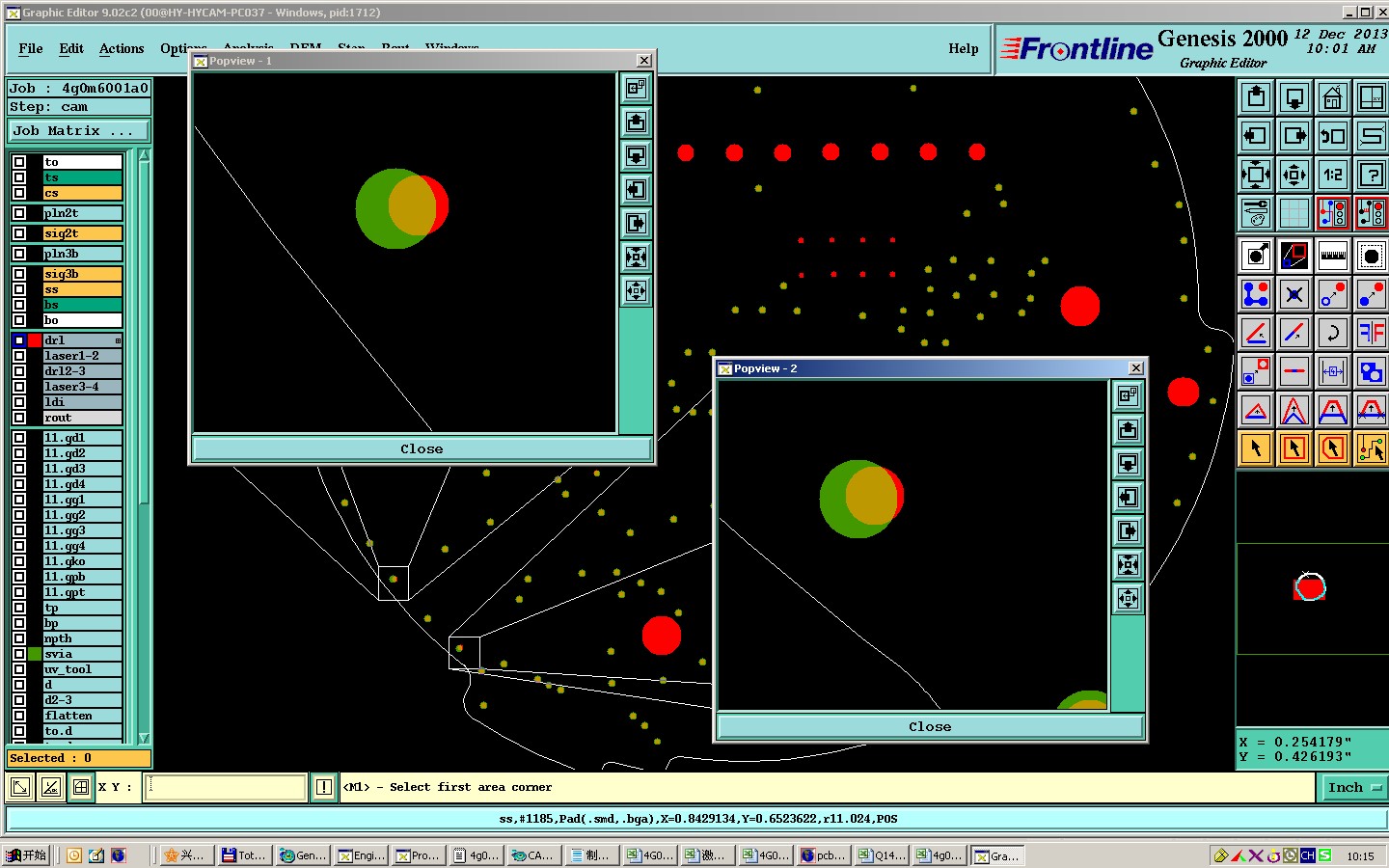Click the zoom out expand-arrows icon
Screen dimensions: 1389x868
click(x=1256, y=175)
